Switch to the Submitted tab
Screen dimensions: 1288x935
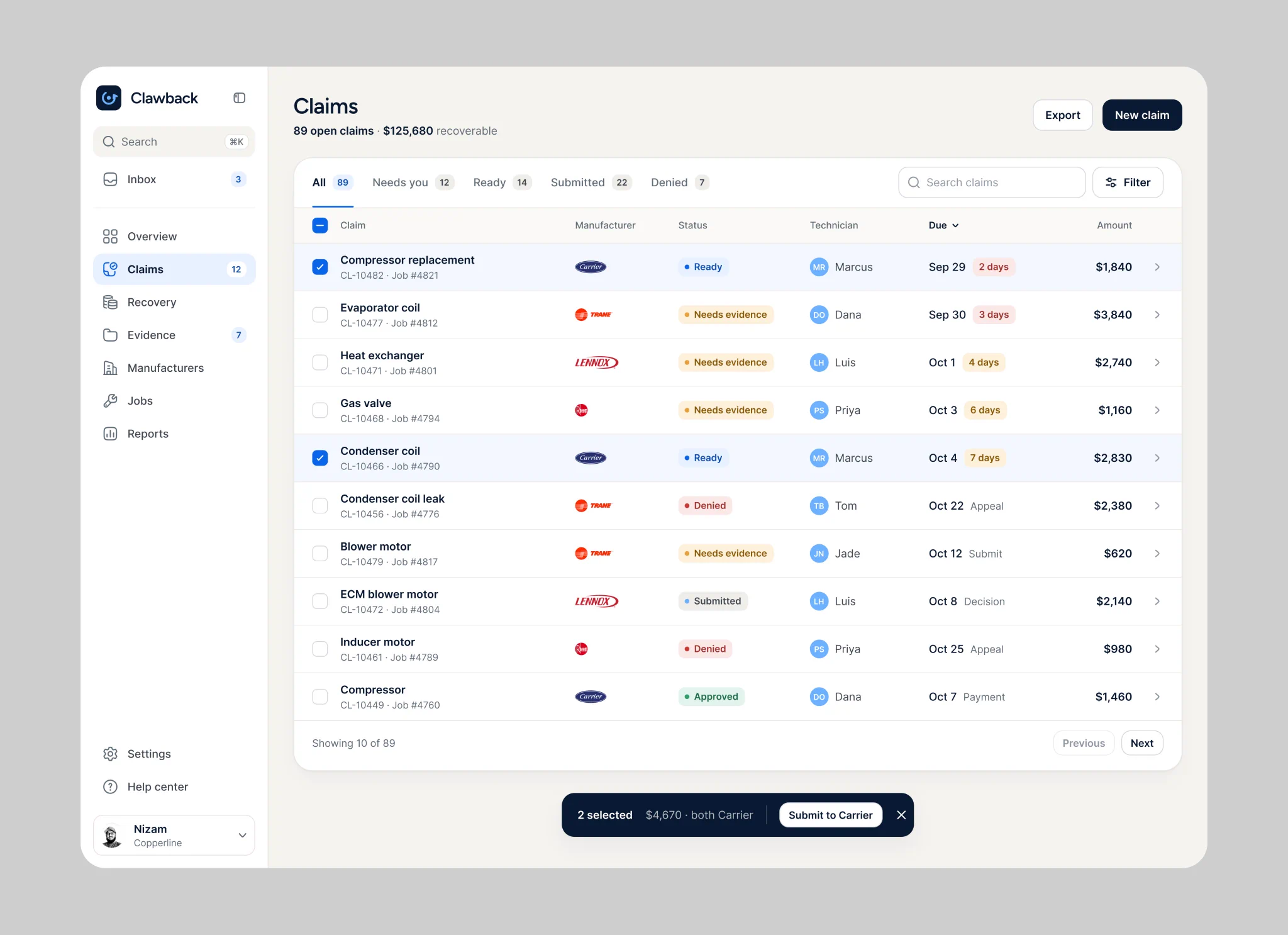591,182
